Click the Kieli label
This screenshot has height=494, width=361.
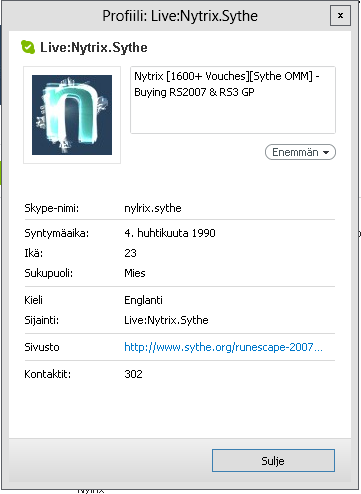[33, 300]
